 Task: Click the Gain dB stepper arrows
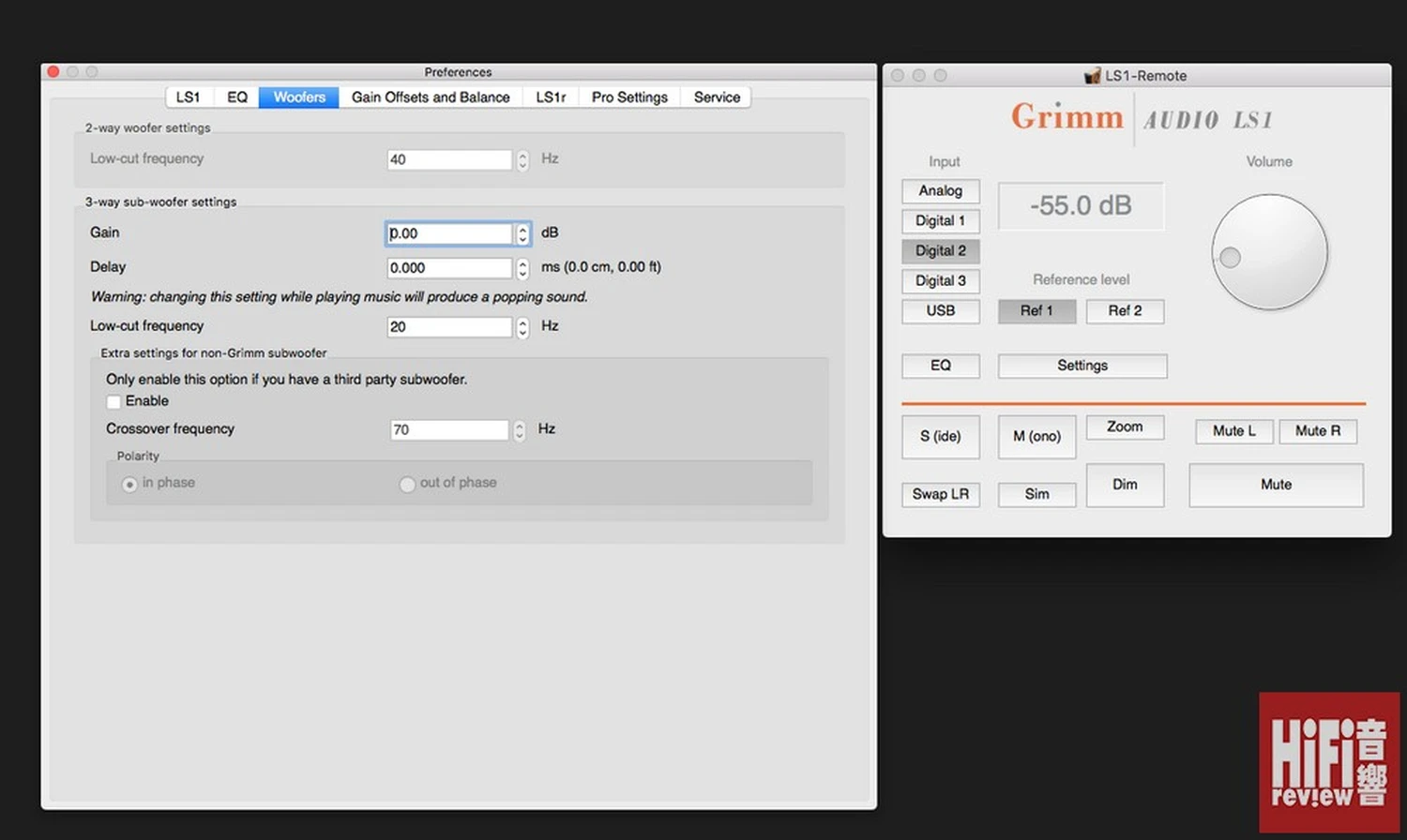pyautogui.click(x=522, y=233)
